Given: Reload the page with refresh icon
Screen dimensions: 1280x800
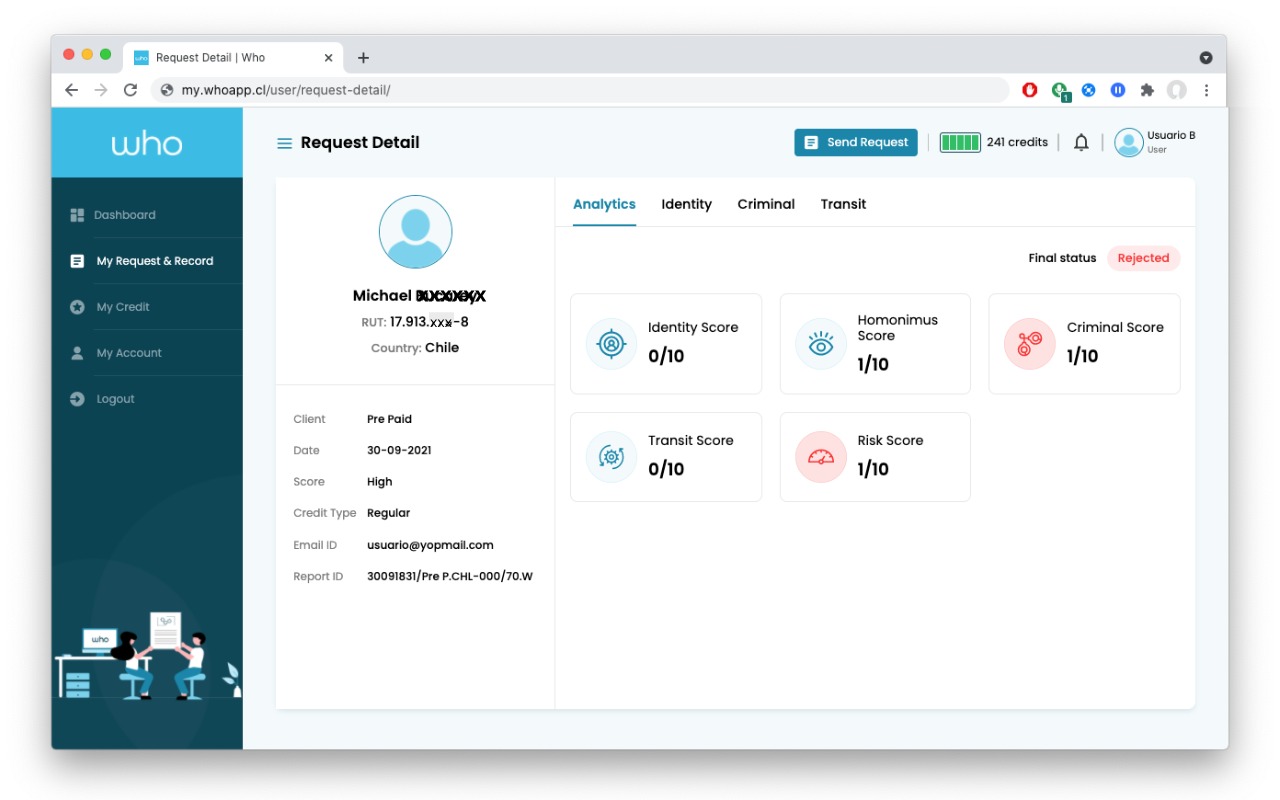Looking at the screenshot, I should tap(130, 90).
